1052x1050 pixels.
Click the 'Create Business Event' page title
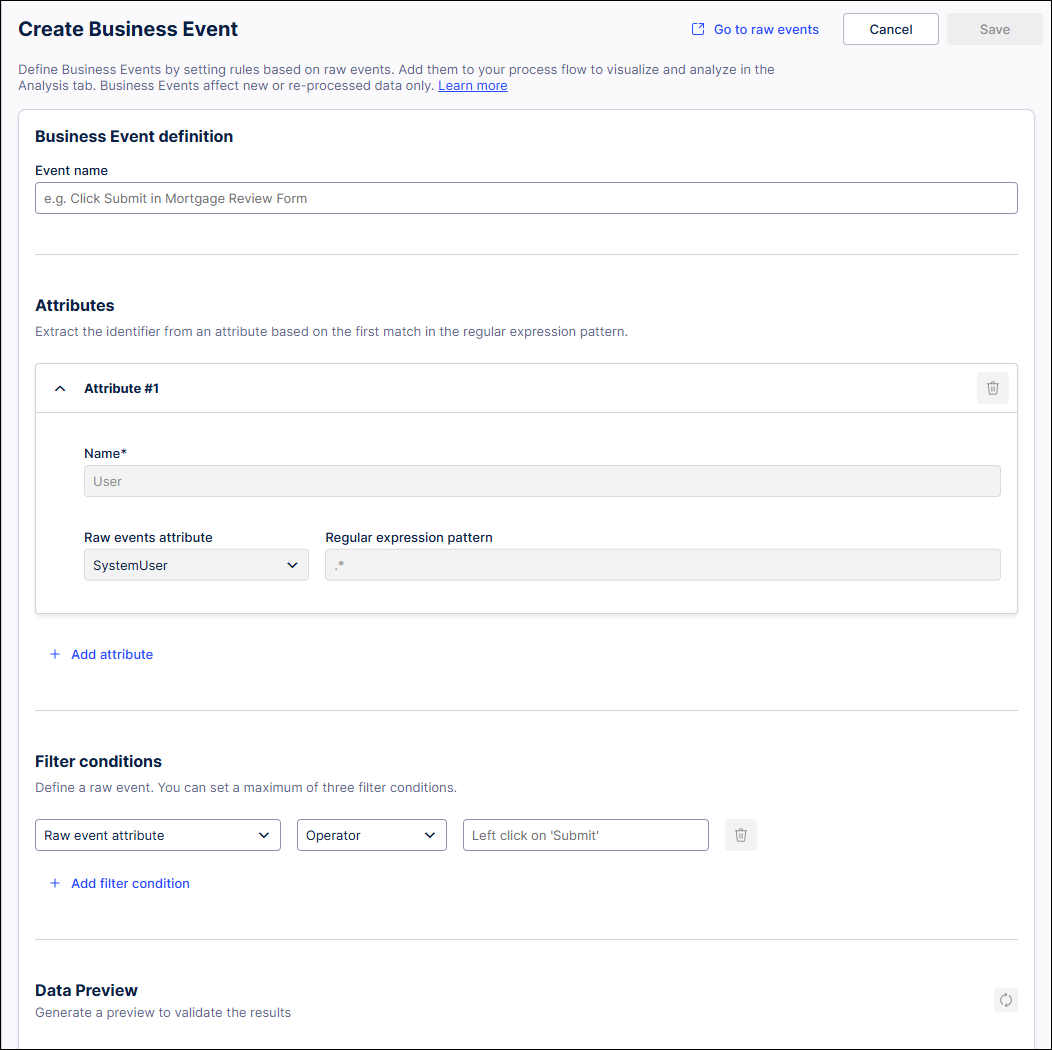pos(128,29)
